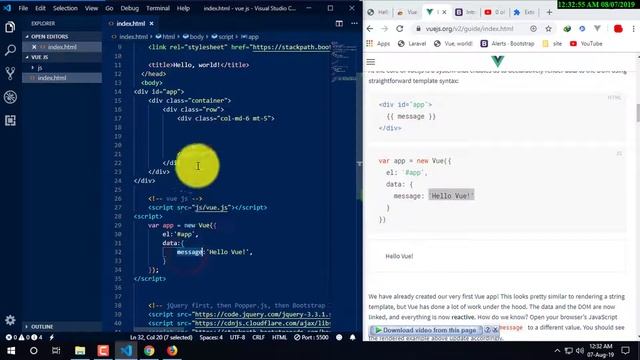Open the Explorer view in VS Code activity bar
The height and width of the screenshot is (360, 640).
[x=10, y=27]
